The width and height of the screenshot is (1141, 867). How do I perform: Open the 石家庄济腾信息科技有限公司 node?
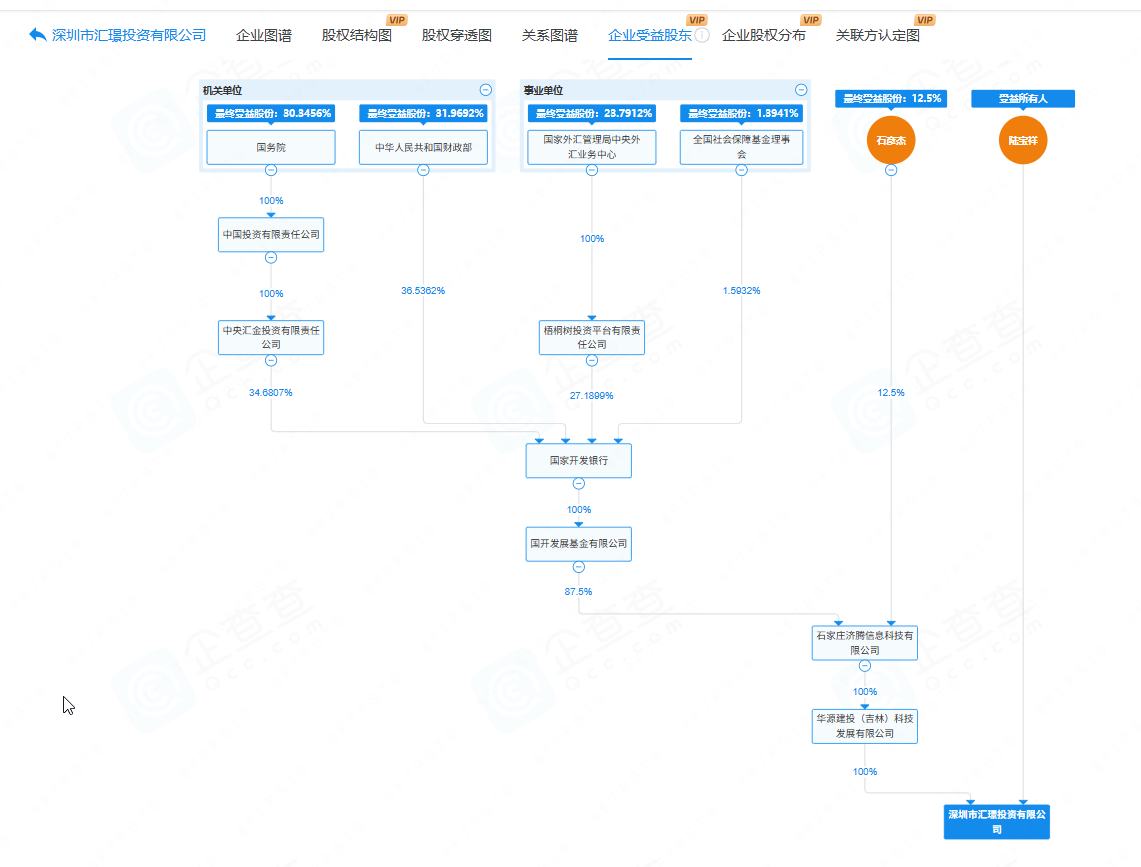pyautogui.click(x=864, y=643)
